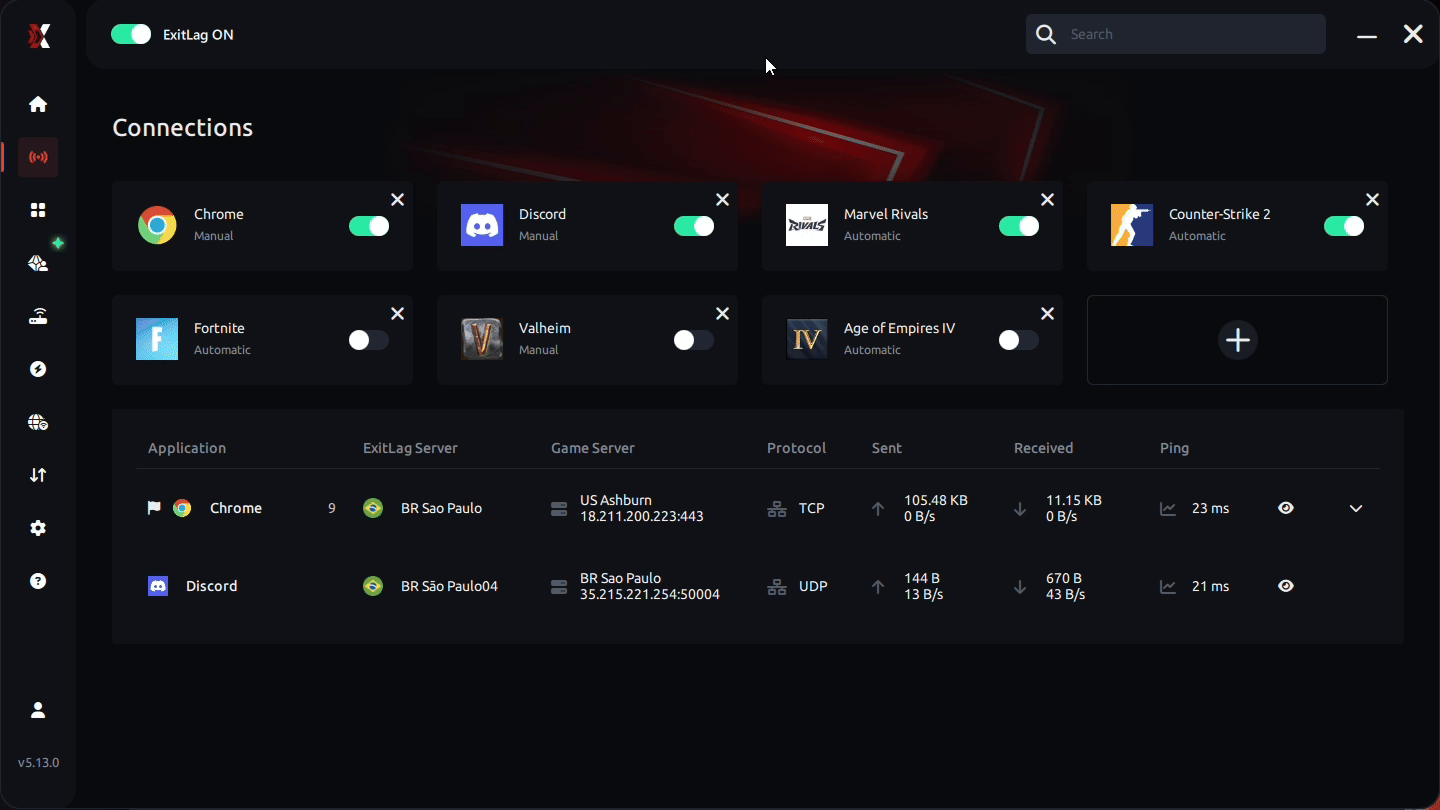Enable the Fortnite connection toggle
This screenshot has width=1440, height=810.
[369, 340]
